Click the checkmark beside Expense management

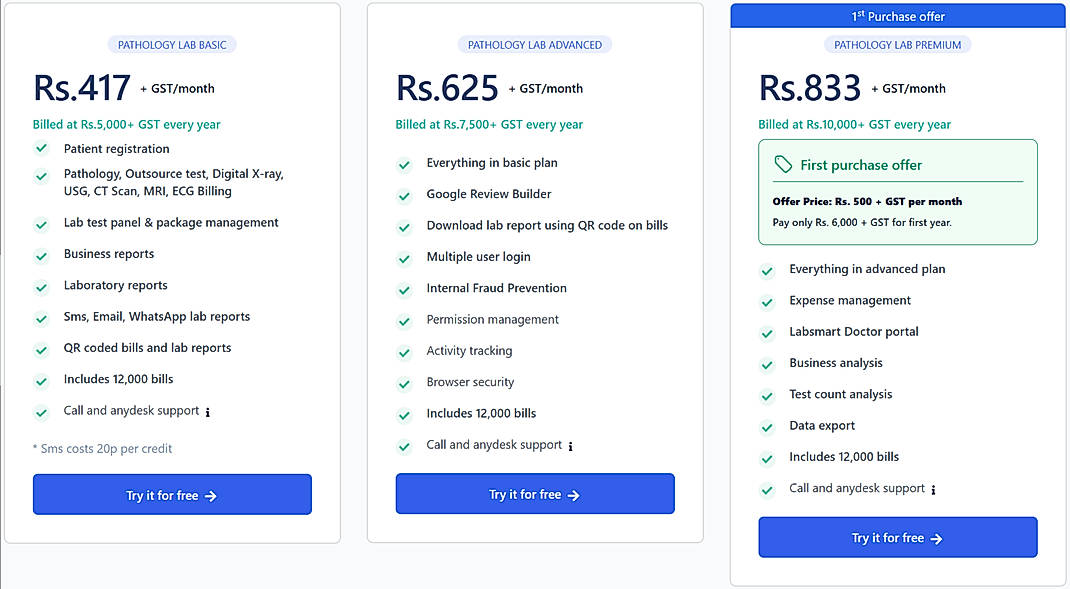(767, 300)
